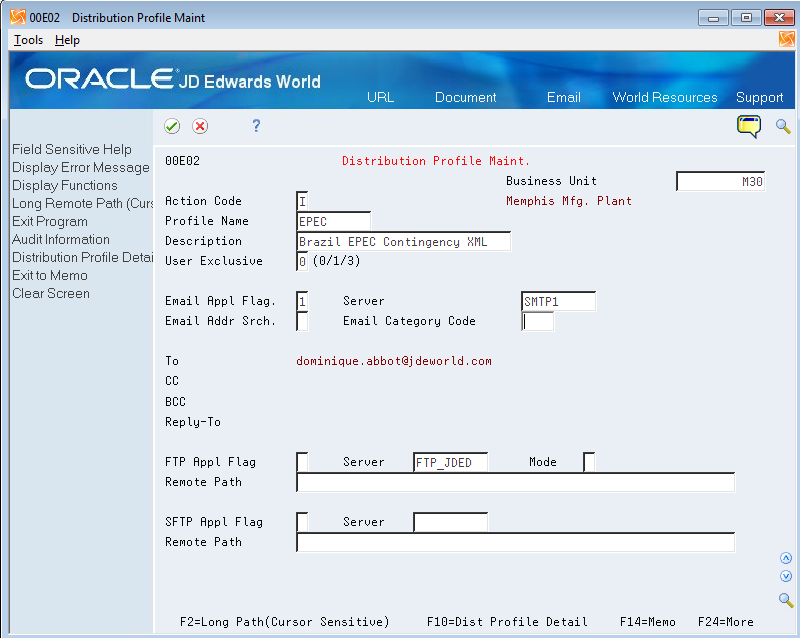Minimize the Distribution Profile Maint window

[x=713, y=18]
